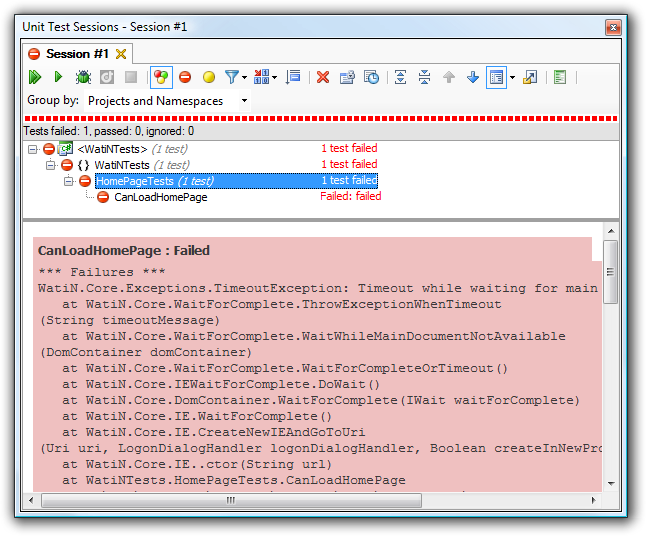
Task: Click horizontal scrollbar right arrow
Action: pyautogui.click(x=594, y=500)
